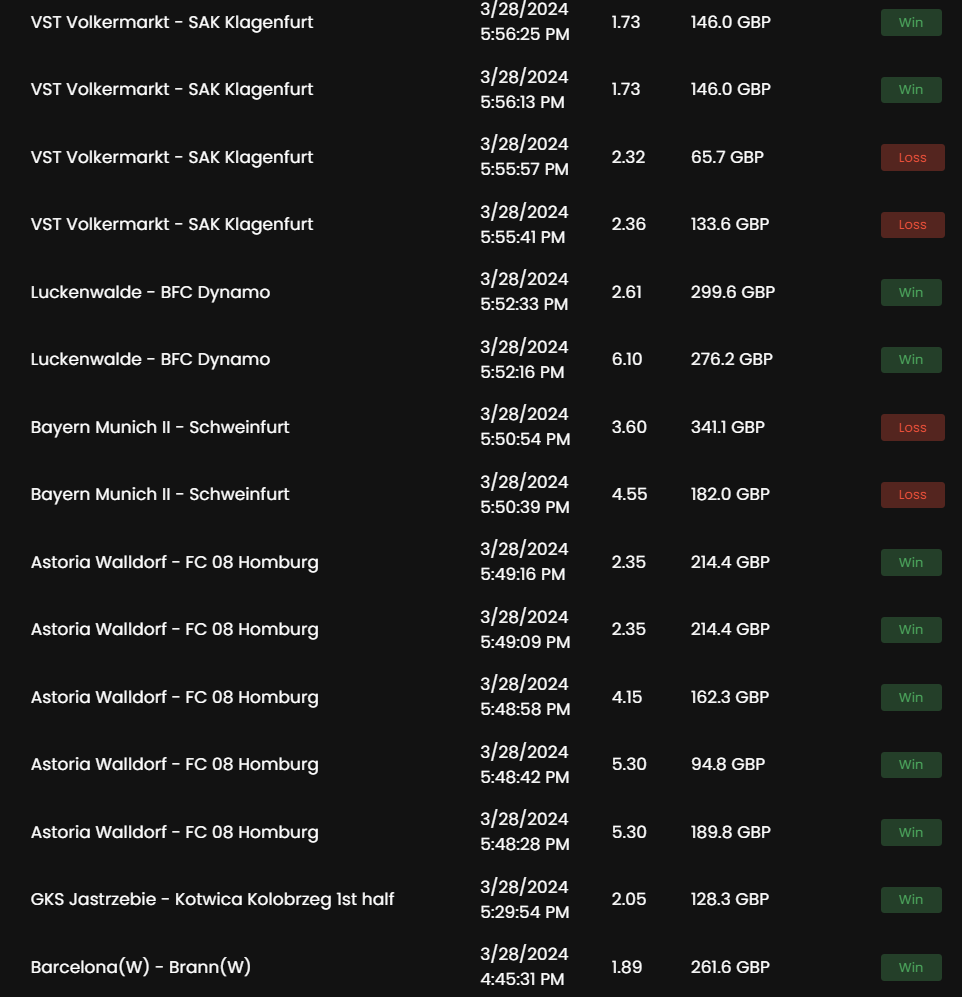The width and height of the screenshot is (962, 997).
Task: Open the GKS Jastrzebie - Kotwica Kolobrzeg 1st half match
Action: tap(212, 899)
